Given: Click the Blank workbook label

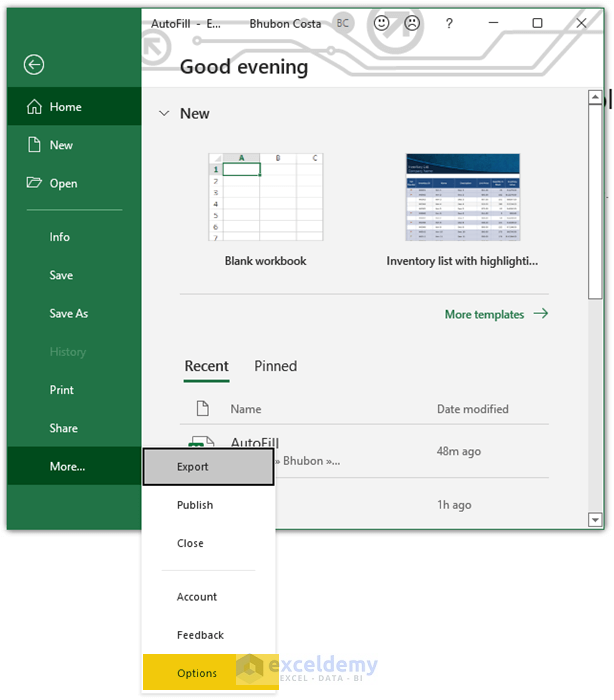Looking at the screenshot, I should (x=265, y=261).
